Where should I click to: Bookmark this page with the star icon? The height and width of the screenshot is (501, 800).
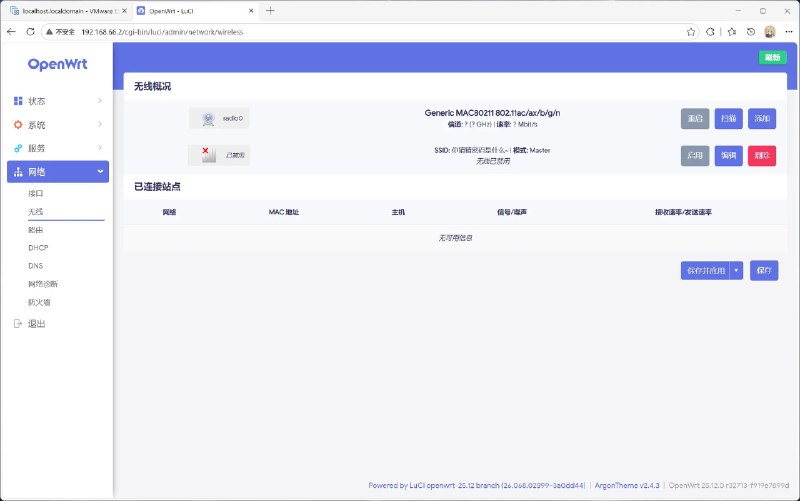tap(691, 32)
